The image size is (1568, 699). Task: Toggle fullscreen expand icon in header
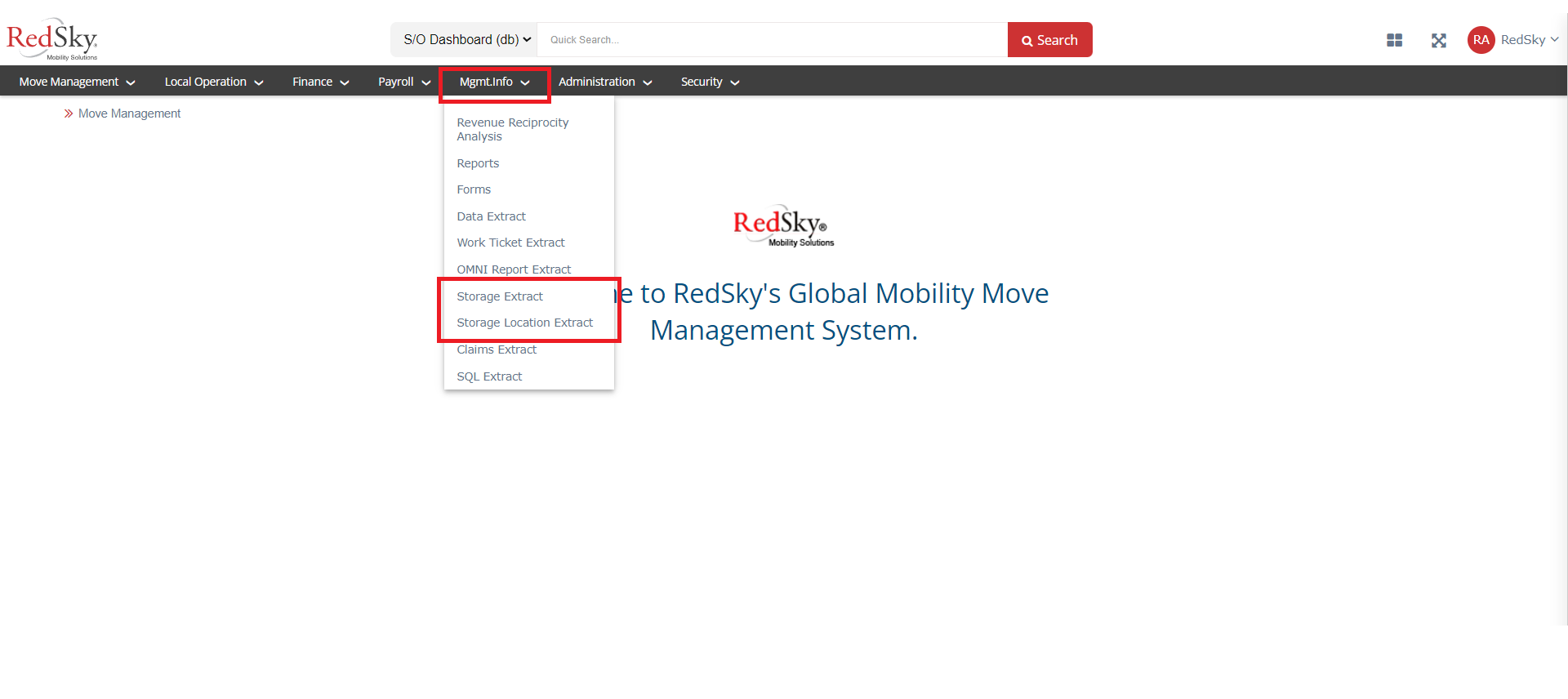pos(1439,40)
